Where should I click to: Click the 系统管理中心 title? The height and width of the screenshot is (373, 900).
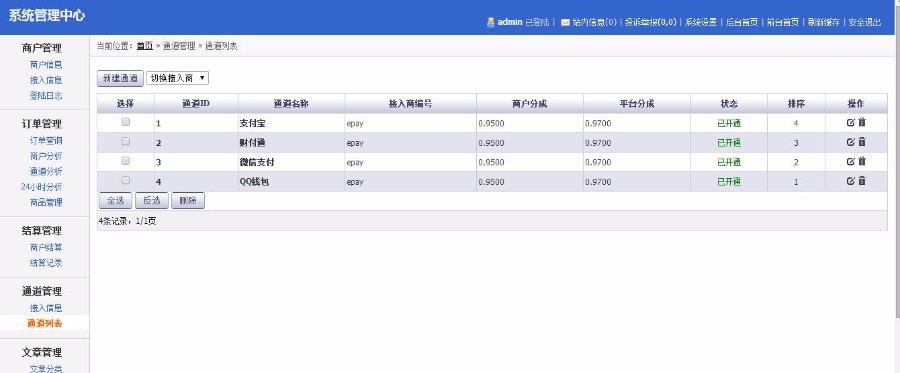pos(46,15)
